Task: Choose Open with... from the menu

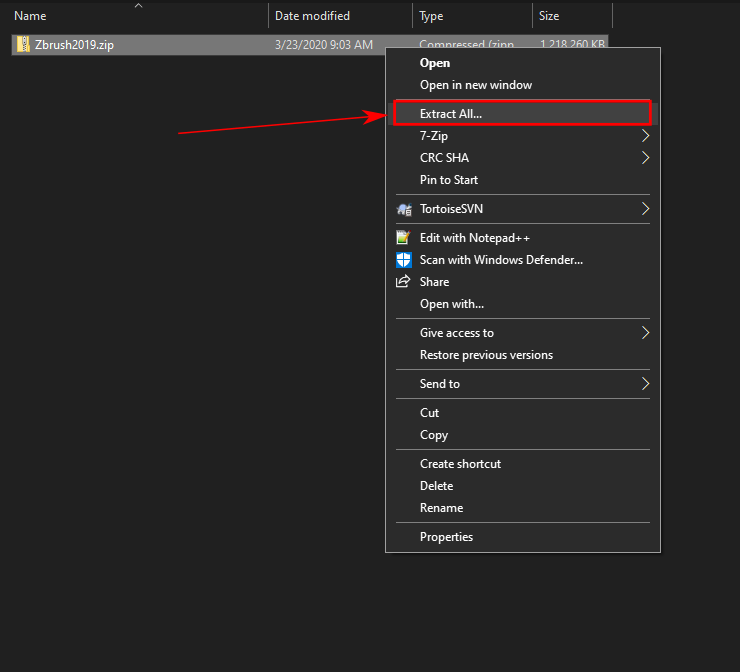Action: point(523,304)
